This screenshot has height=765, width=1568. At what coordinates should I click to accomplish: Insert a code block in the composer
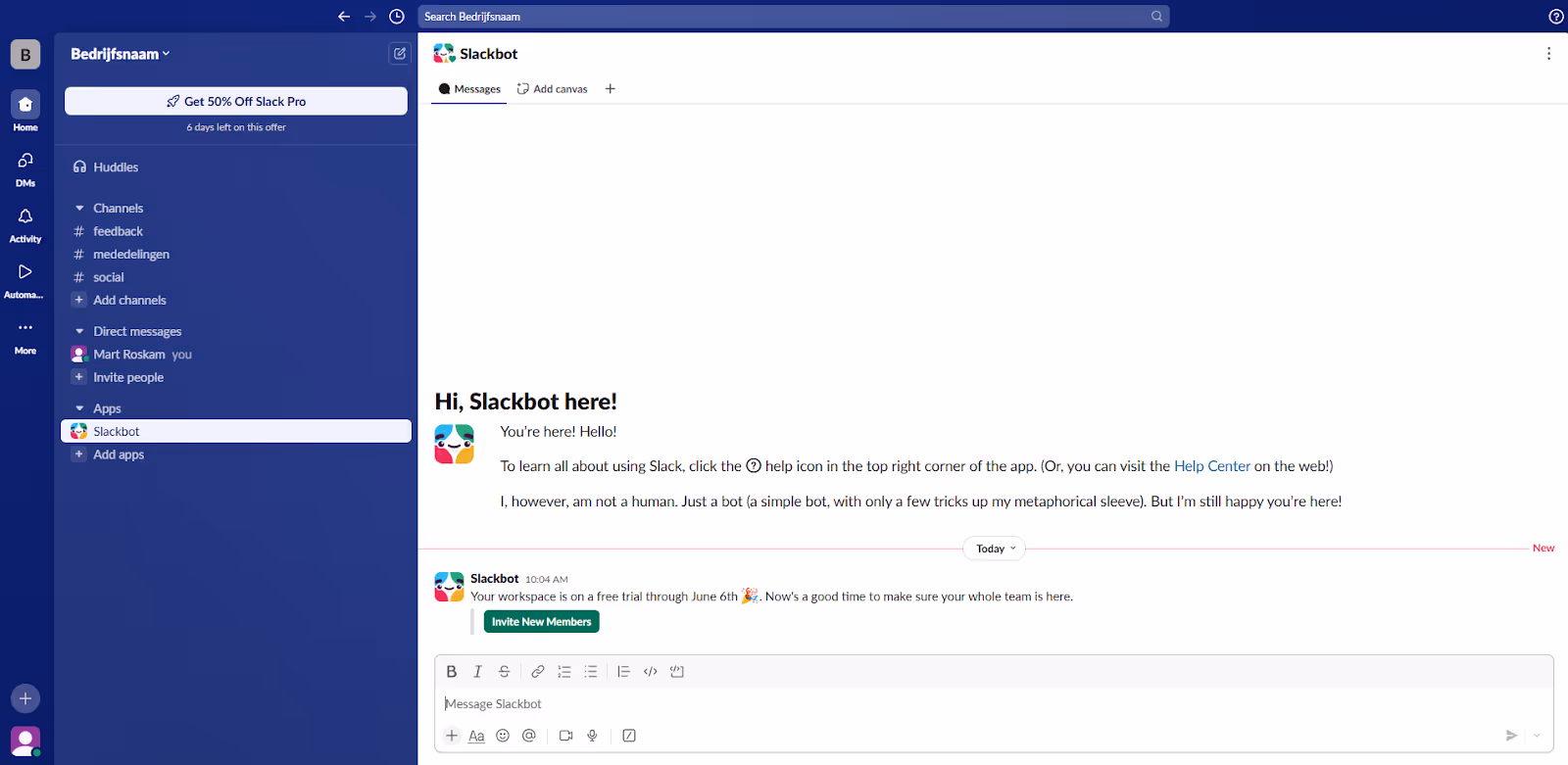pos(676,672)
